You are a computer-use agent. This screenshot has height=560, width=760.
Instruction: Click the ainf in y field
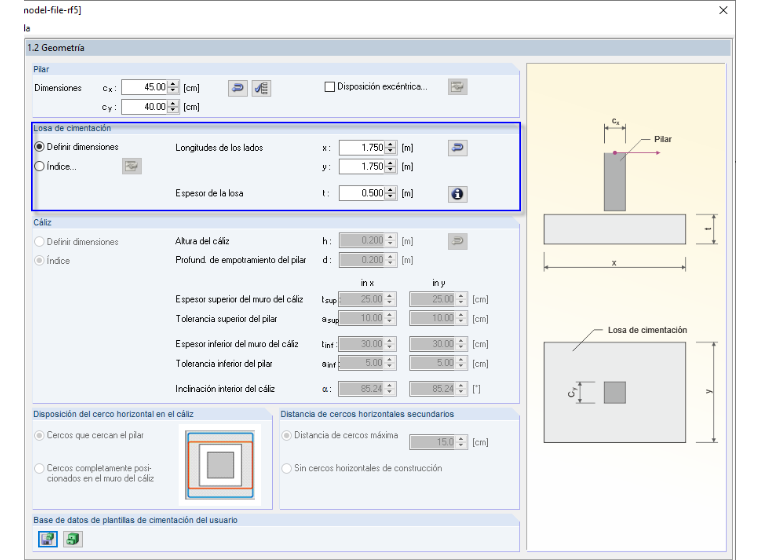tap(433, 363)
